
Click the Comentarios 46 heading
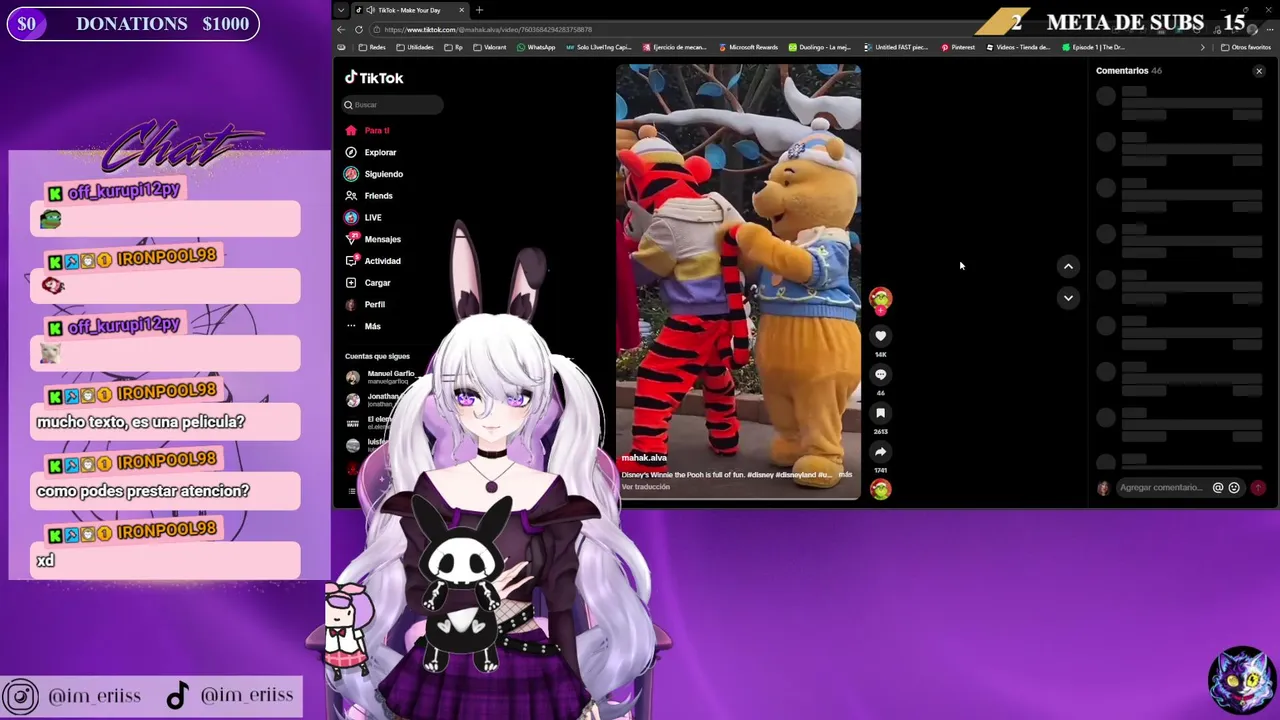tap(1128, 71)
